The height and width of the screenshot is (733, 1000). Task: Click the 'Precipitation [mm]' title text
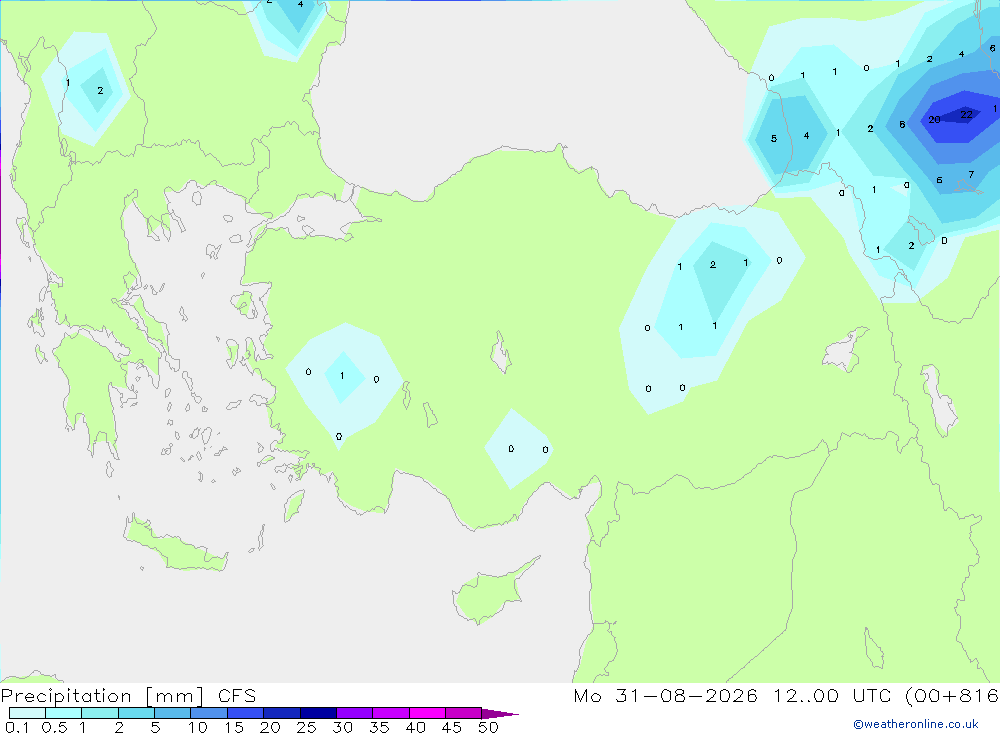click(x=103, y=696)
